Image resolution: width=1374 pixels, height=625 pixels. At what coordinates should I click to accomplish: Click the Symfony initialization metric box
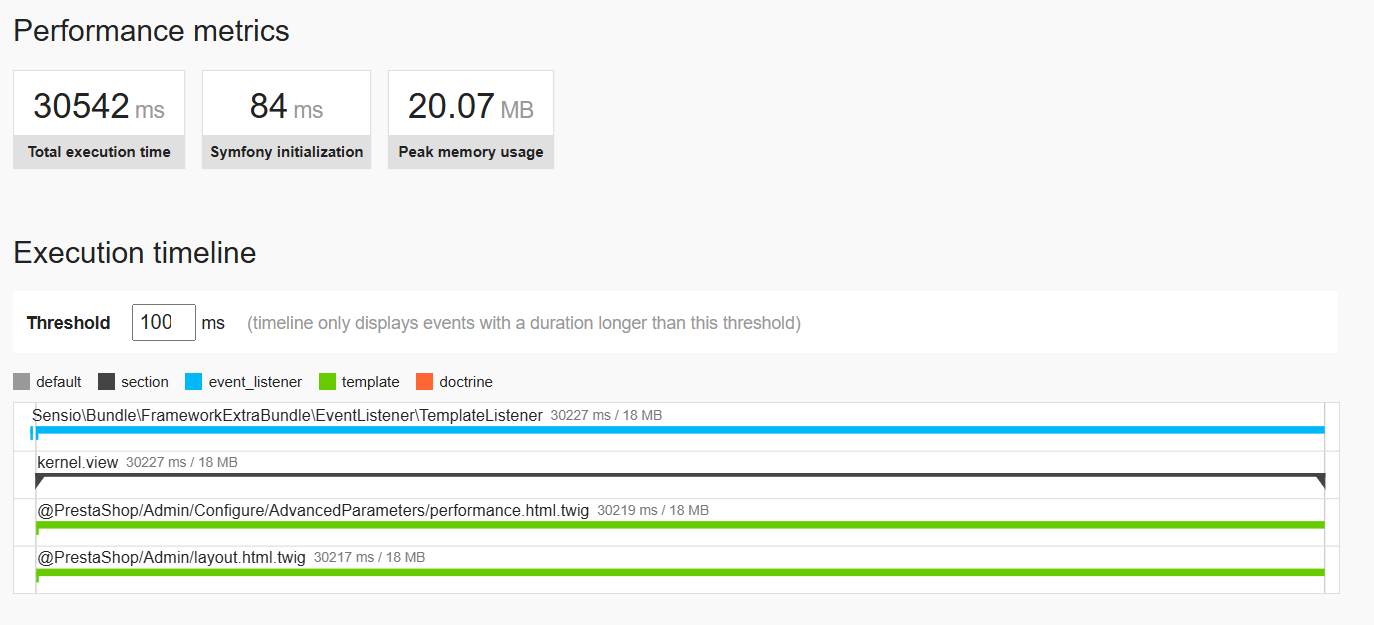pos(286,119)
